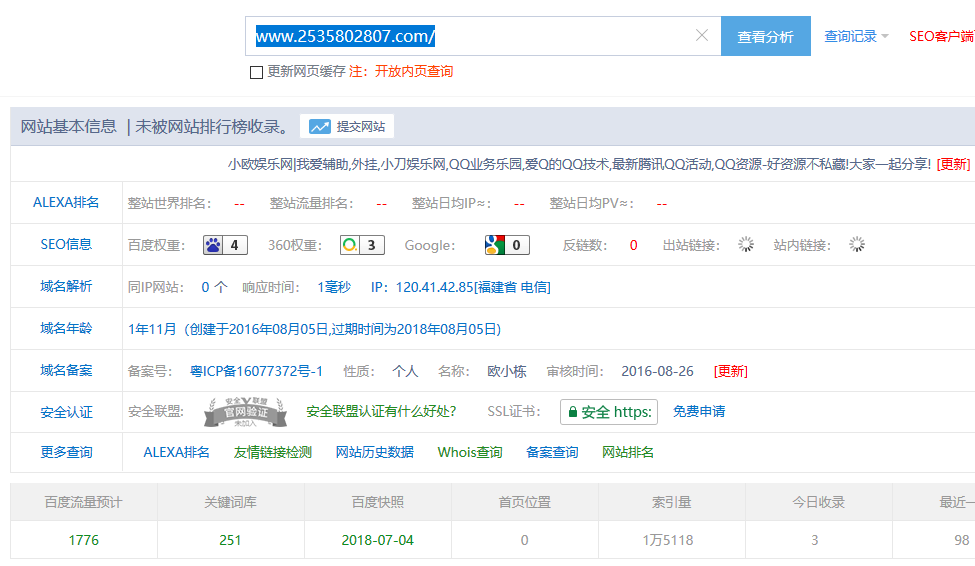Image resolution: width=975 pixels, height=566 pixels.
Task: Click the 审核时间 date 2016-08-26
Action: tap(657, 371)
